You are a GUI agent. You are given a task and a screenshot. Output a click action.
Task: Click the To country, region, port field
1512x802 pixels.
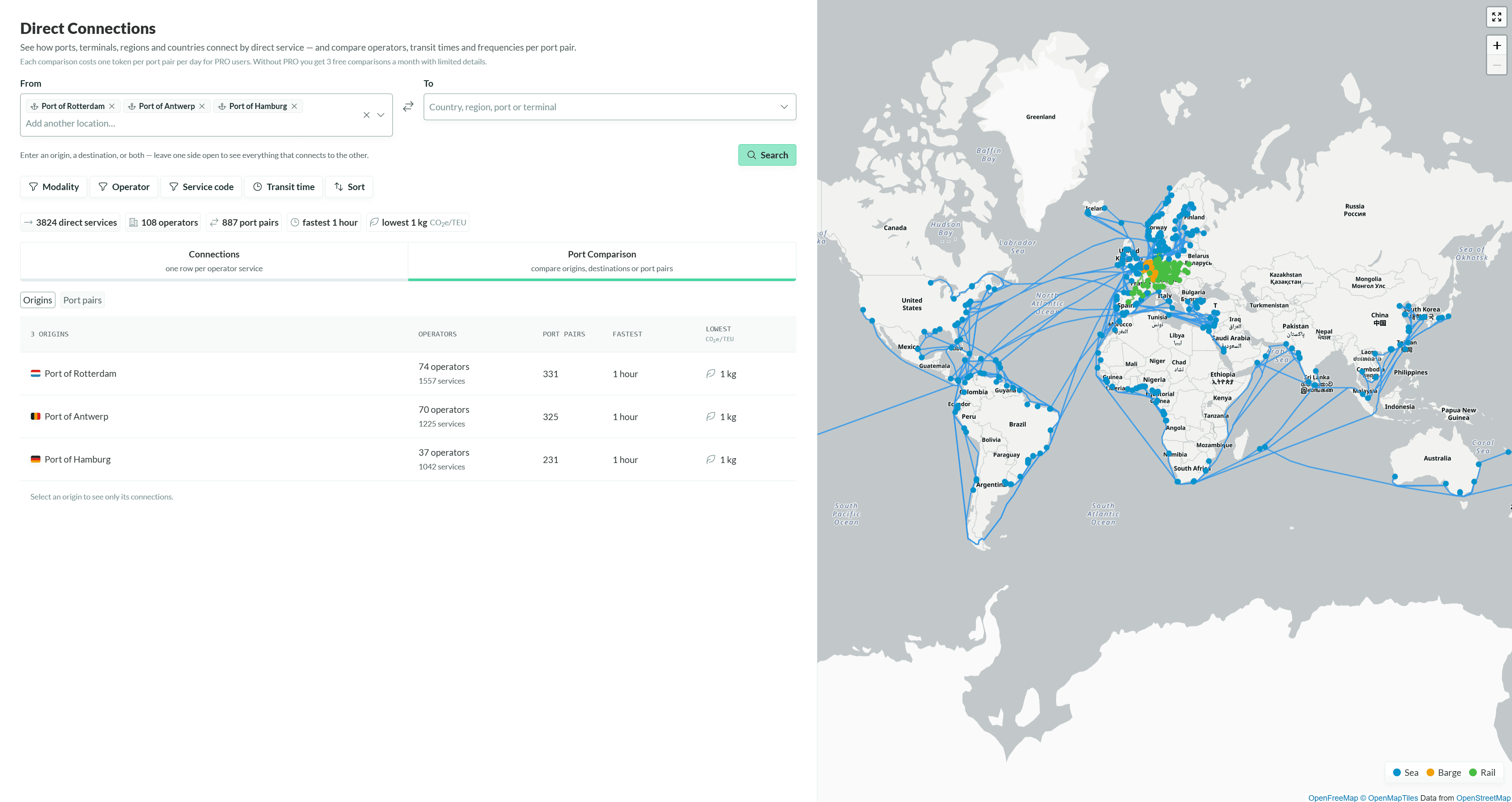point(609,107)
